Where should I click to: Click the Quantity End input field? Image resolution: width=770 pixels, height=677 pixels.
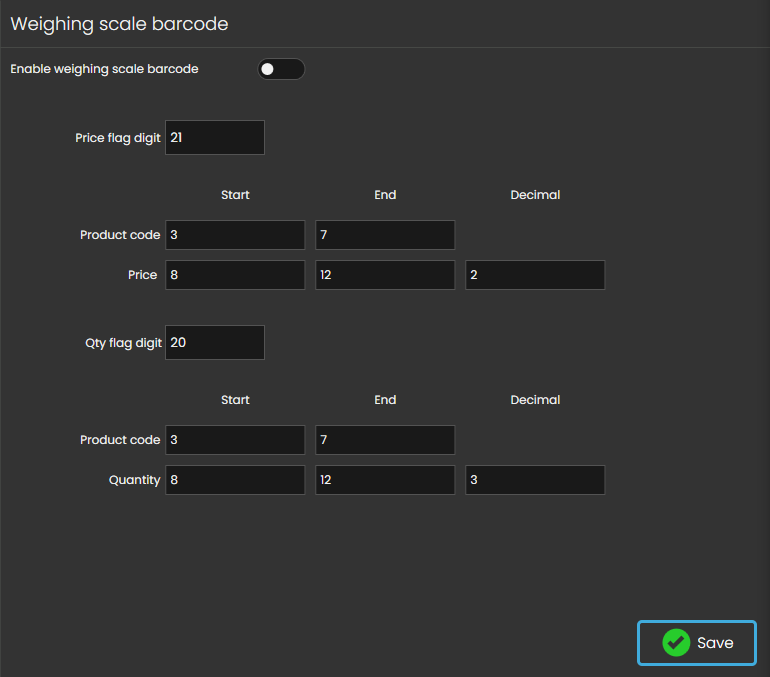coord(385,480)
